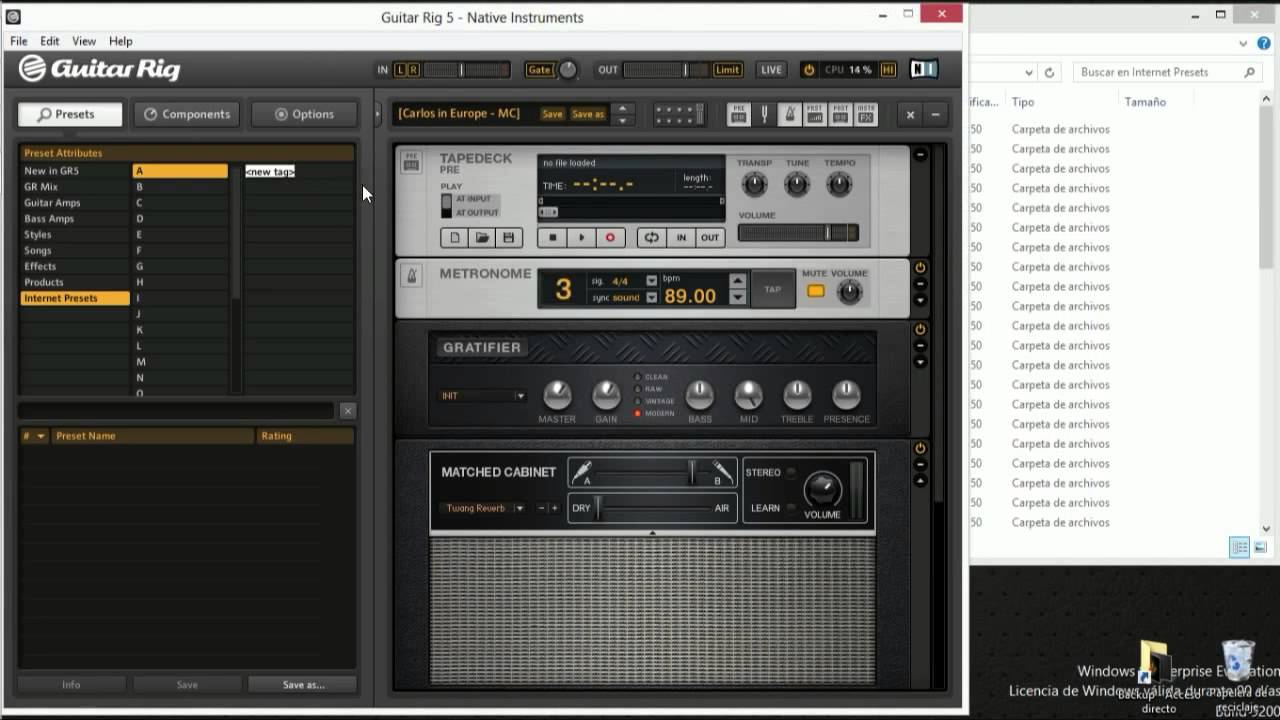Image resolution: width=1280 pixels, height=720 pixels.
Task: Clear the rack with the X button
Action: point(910,114)
